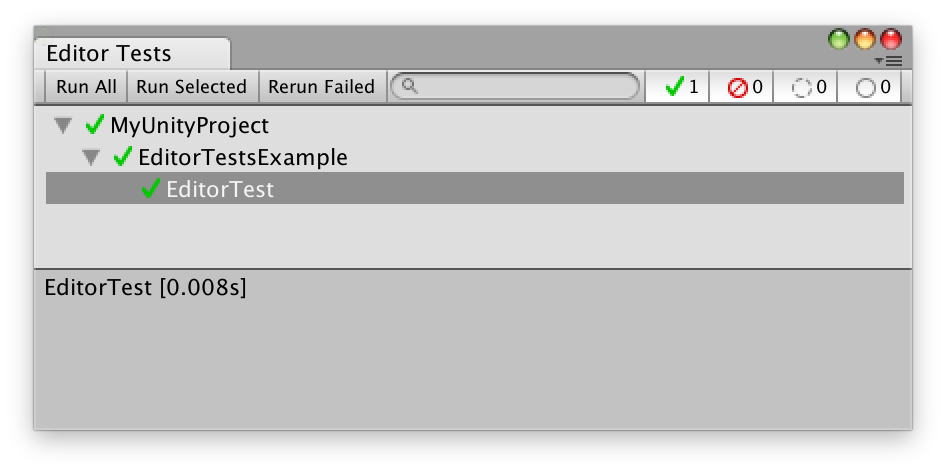Click green checkmark beside EditorTest
The height and width of the screenshot is (472, 946).
(151, 188)
